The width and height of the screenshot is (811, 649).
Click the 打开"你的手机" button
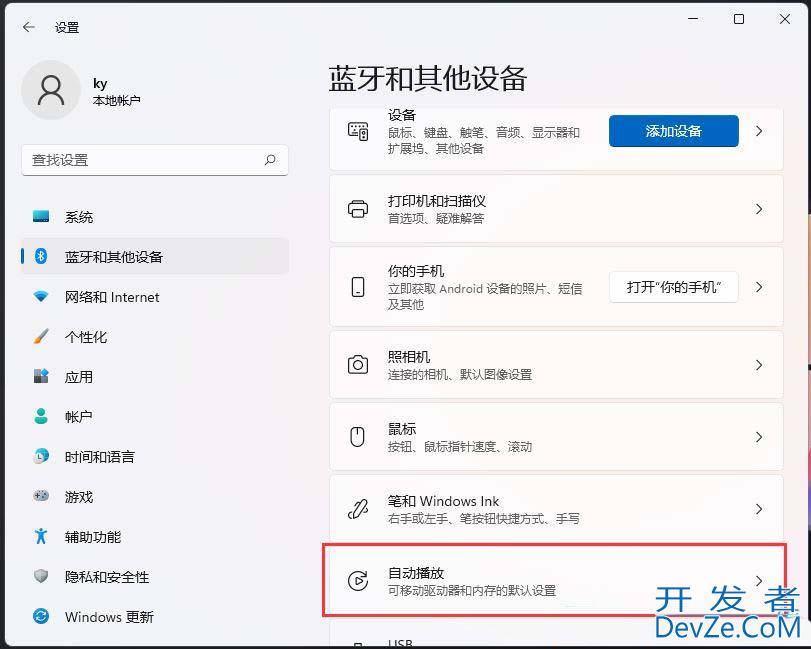(673, 287)
